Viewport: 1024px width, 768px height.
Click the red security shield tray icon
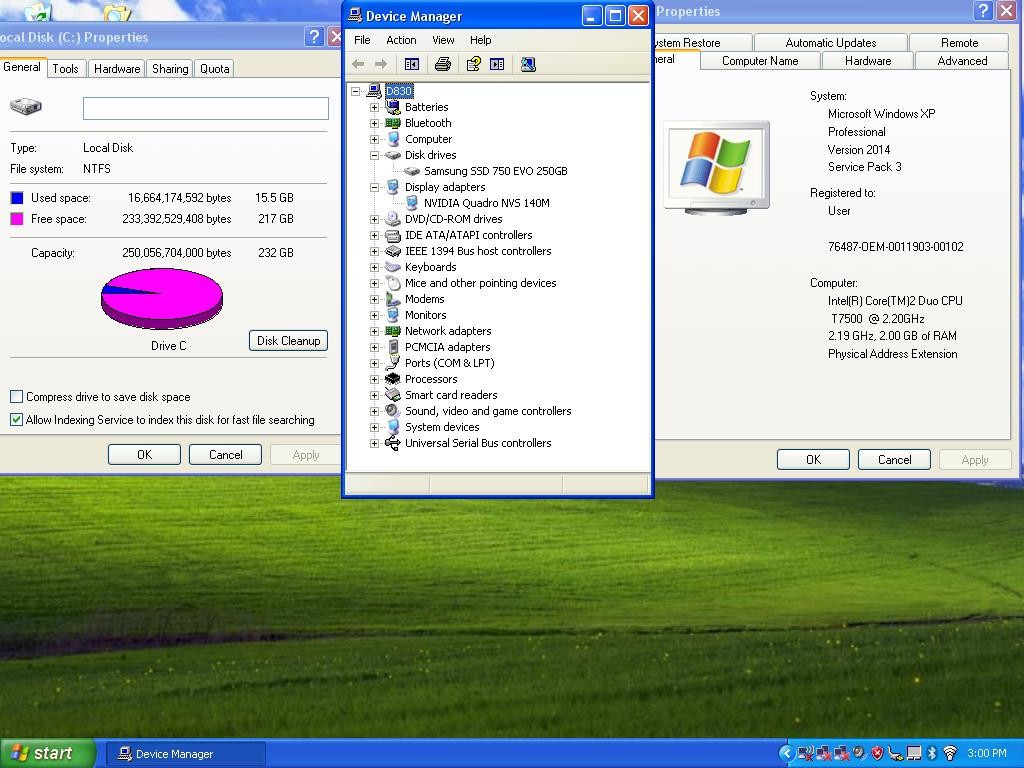click(x=877, y=754)
